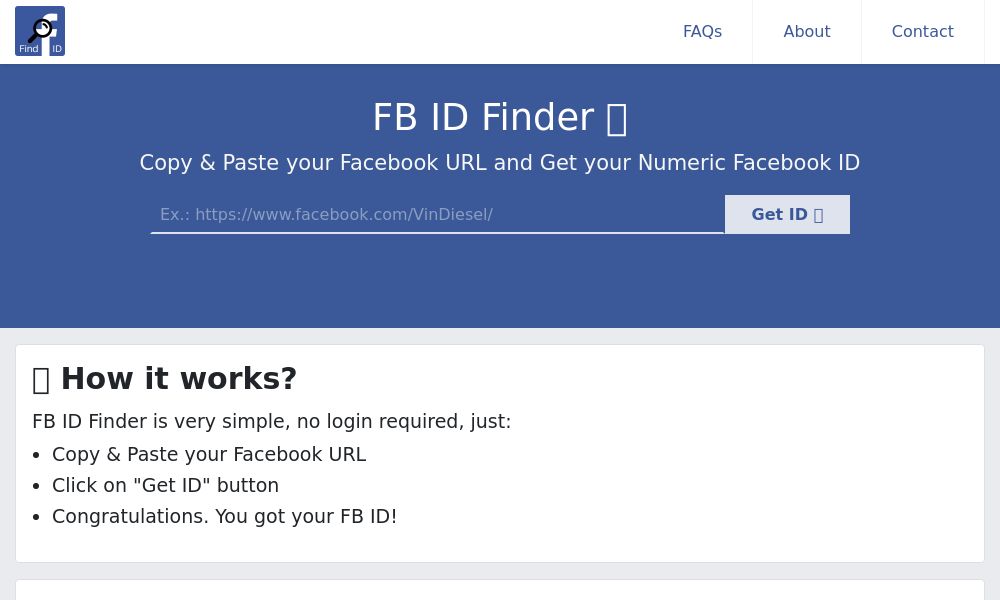Navigate to the Contact page
Image resolution: width=1000 pixels, height=600 pixels.
click(922, 31)
